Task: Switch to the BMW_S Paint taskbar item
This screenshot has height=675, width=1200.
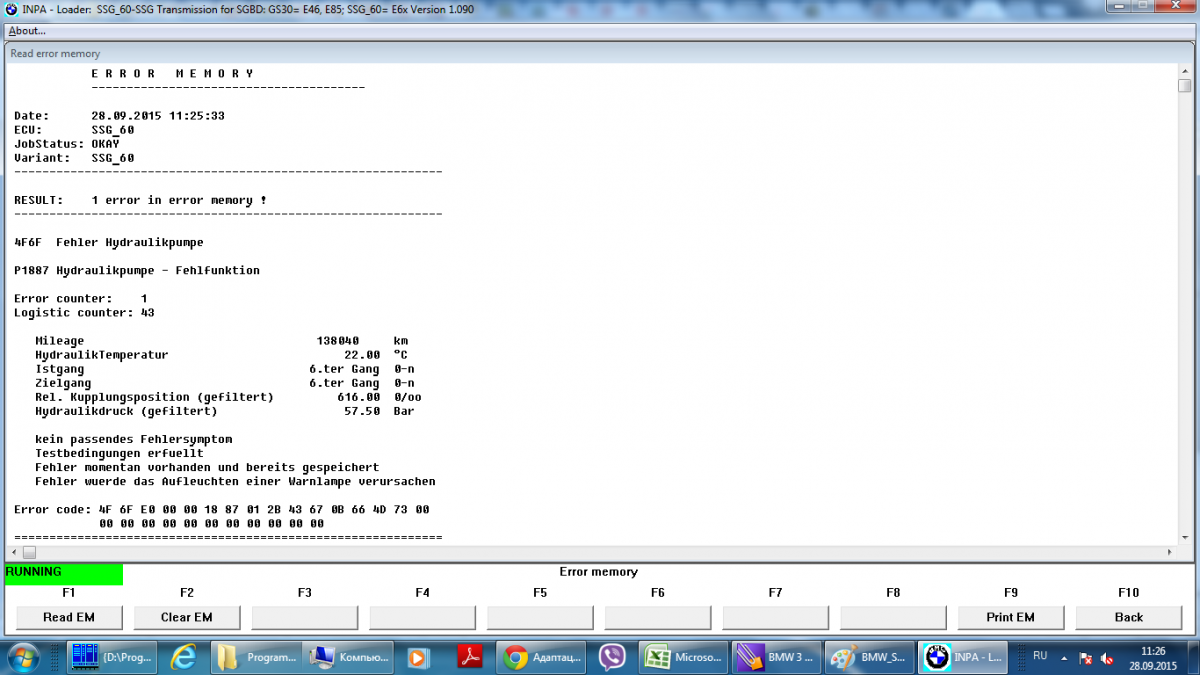Action: pyautogui.click(x=871, y=657)
